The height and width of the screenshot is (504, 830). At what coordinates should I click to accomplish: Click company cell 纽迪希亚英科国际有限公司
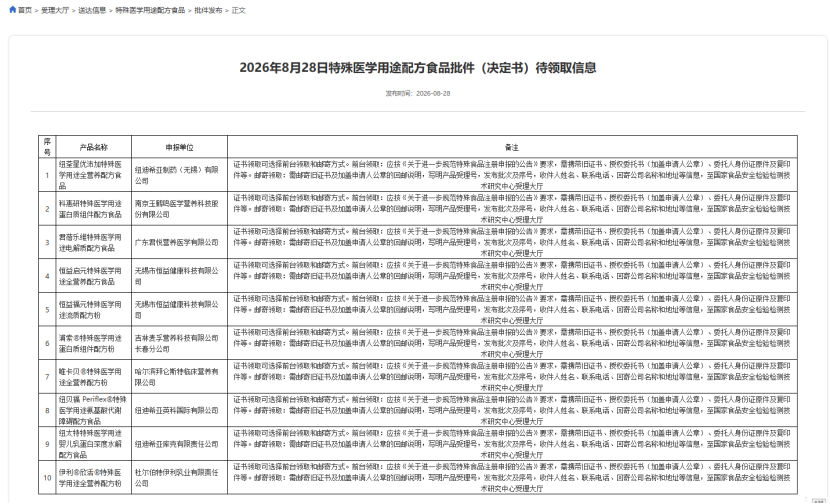(x=179, y=410)
